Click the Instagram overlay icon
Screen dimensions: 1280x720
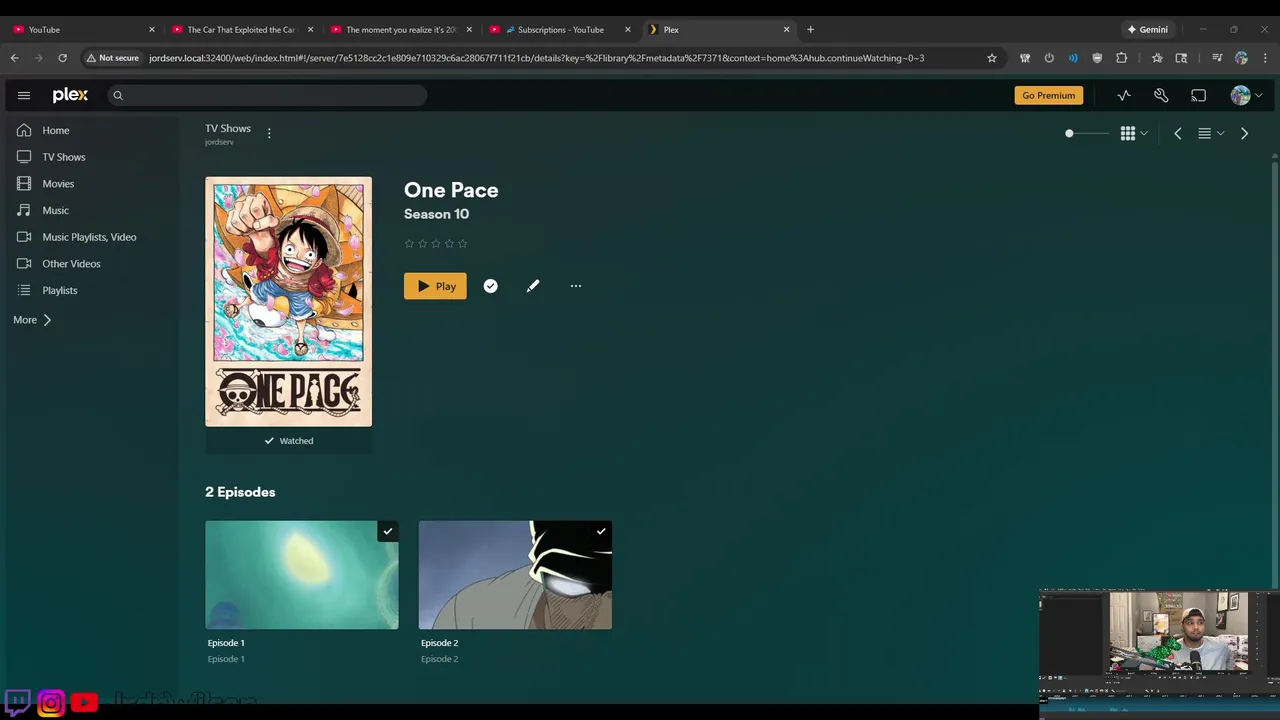[51, 703]
